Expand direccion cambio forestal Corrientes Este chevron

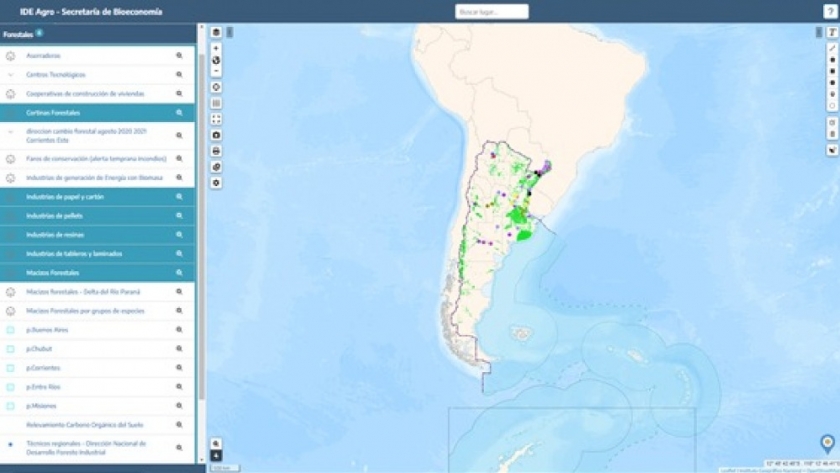[x=10, y=132]
